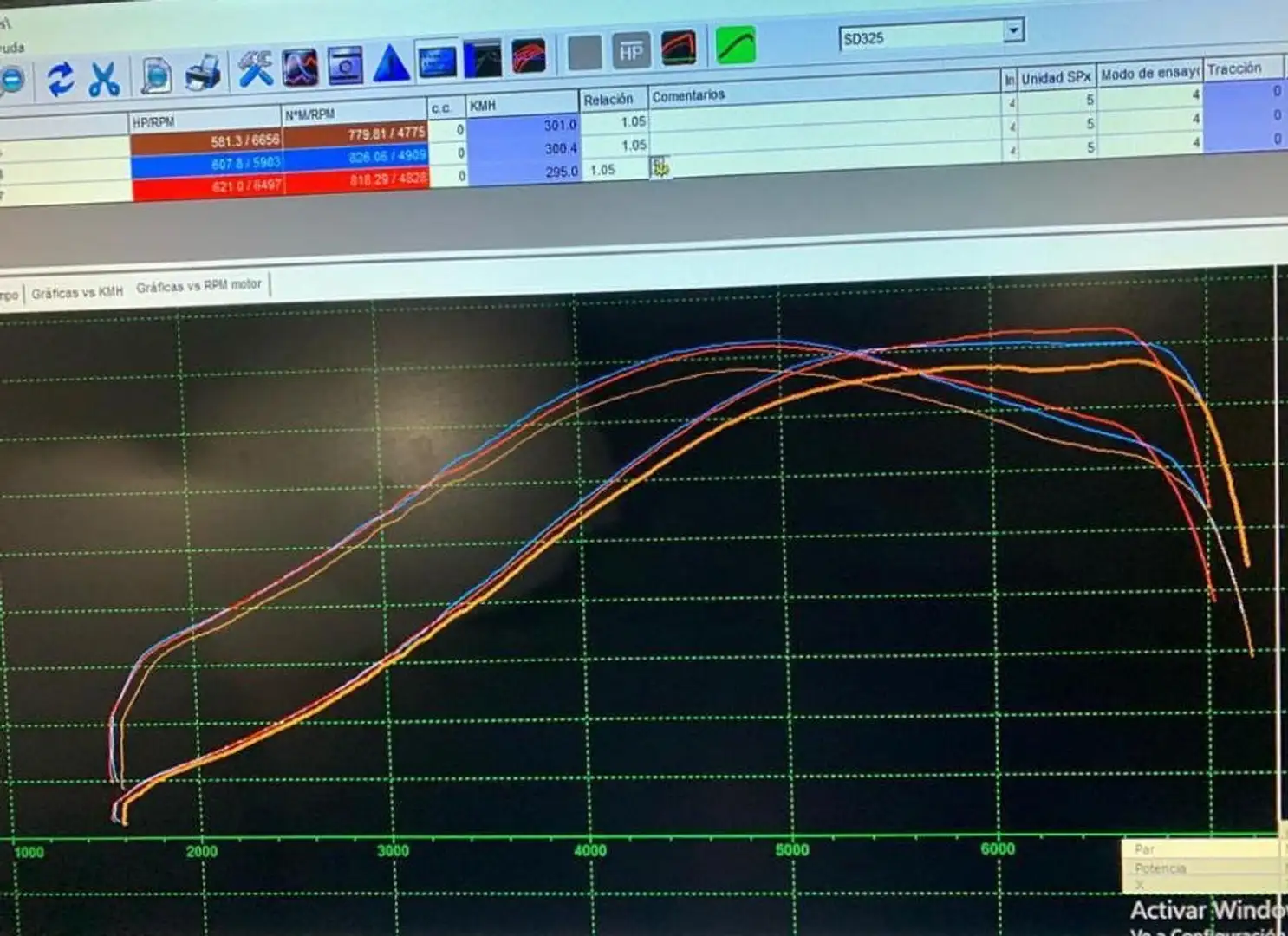Click the red curves on black icon
Viewport: 1288px width, 936px height.
tap(678, 49)
